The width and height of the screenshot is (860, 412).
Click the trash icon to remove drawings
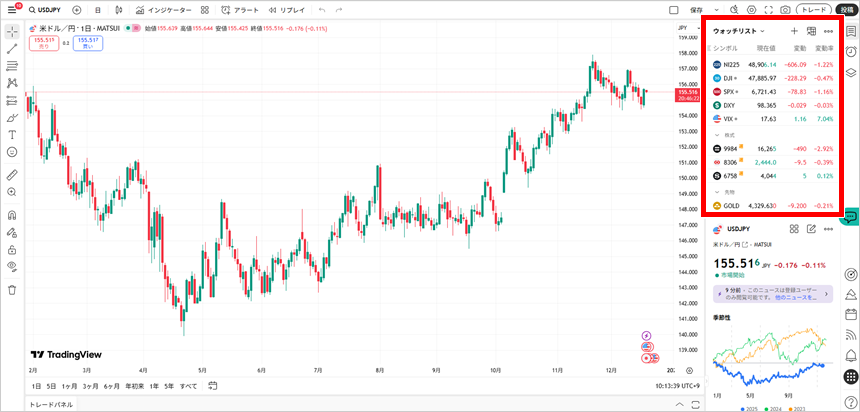coord(12,289)
